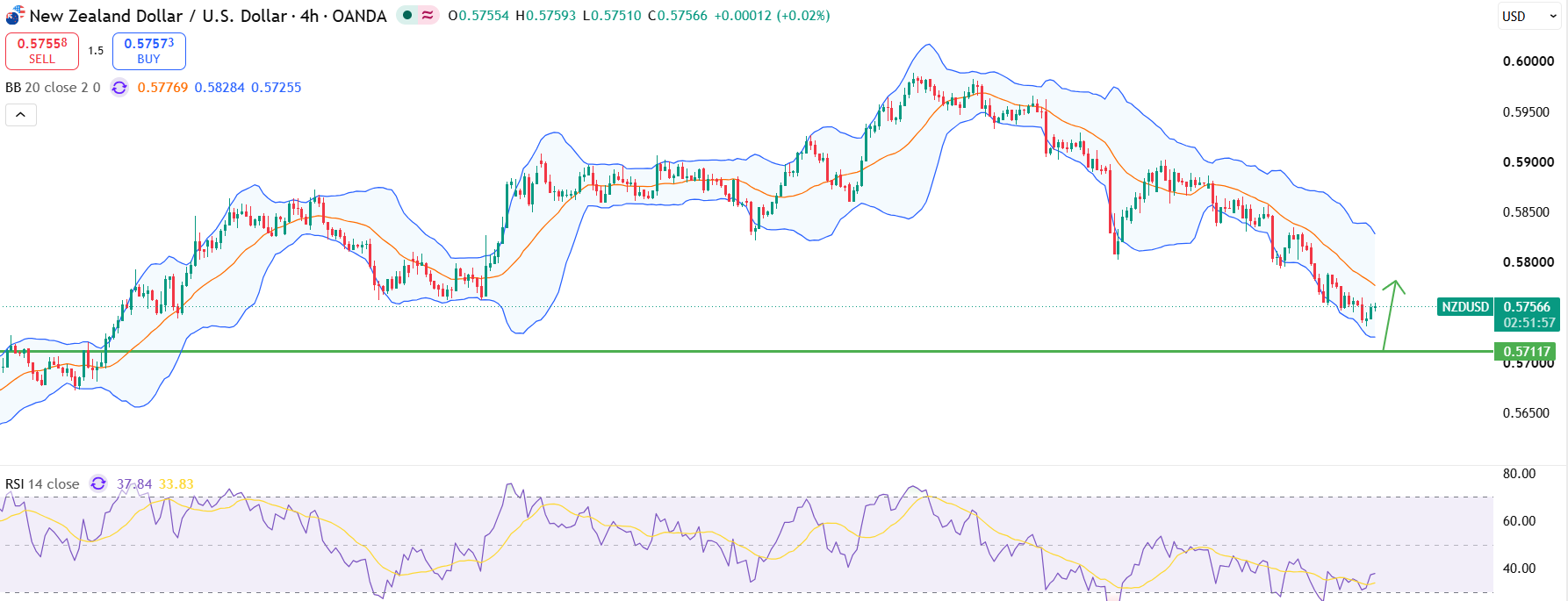
Task: Open symbol search via New Zealand Dollar title
Action: 106,16
